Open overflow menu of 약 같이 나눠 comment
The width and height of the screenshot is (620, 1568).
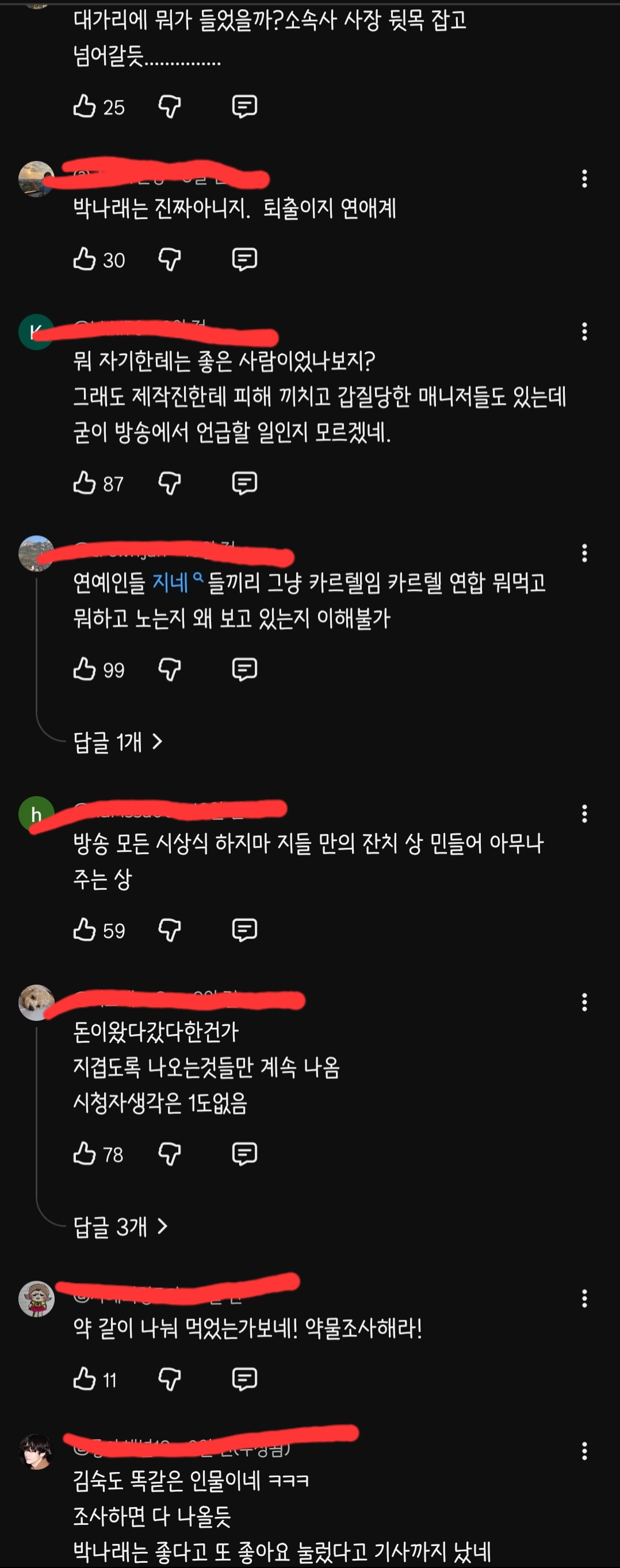coord(585,1299)
